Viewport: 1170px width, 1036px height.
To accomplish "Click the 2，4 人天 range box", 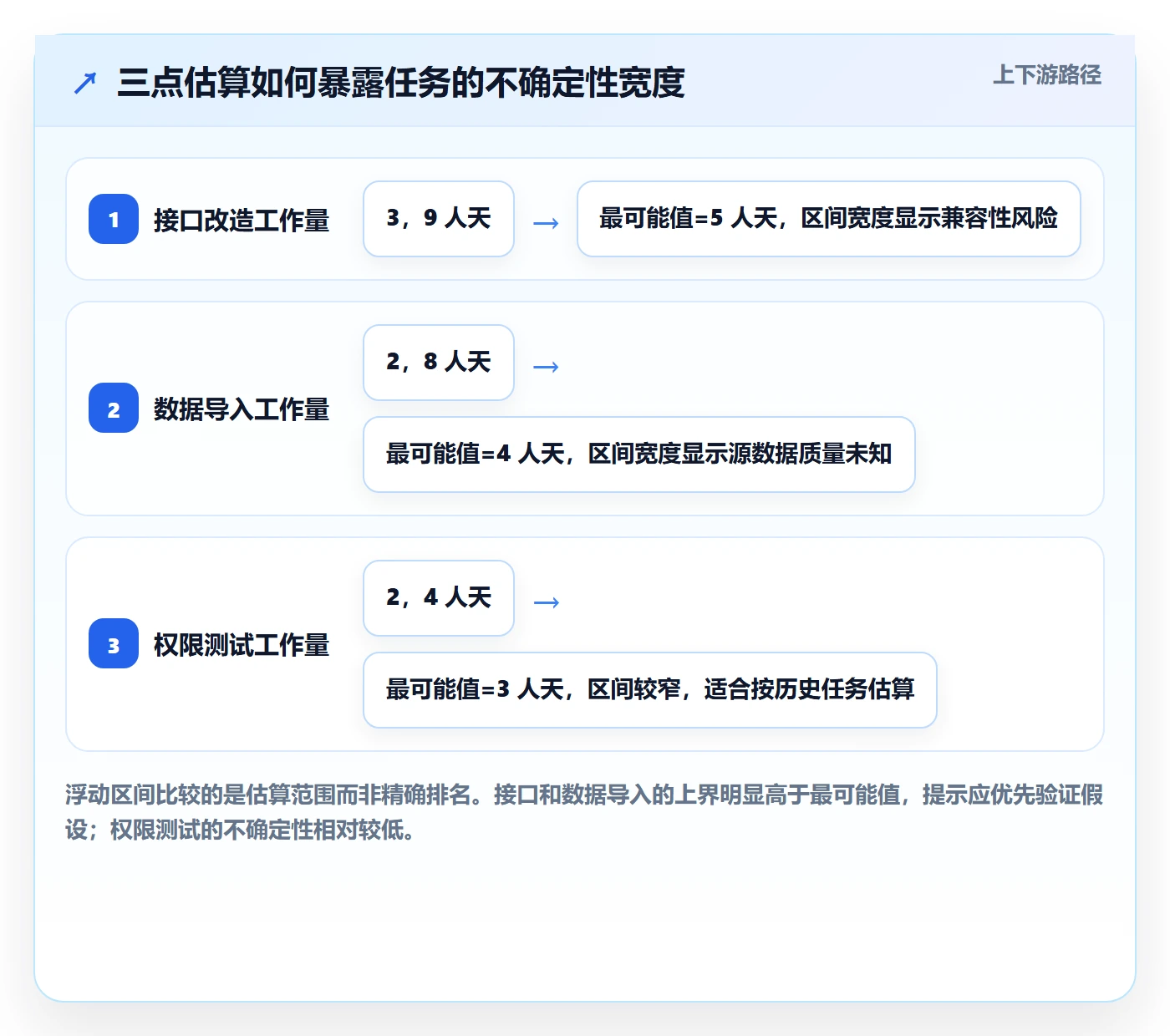I will pos(439,598).
